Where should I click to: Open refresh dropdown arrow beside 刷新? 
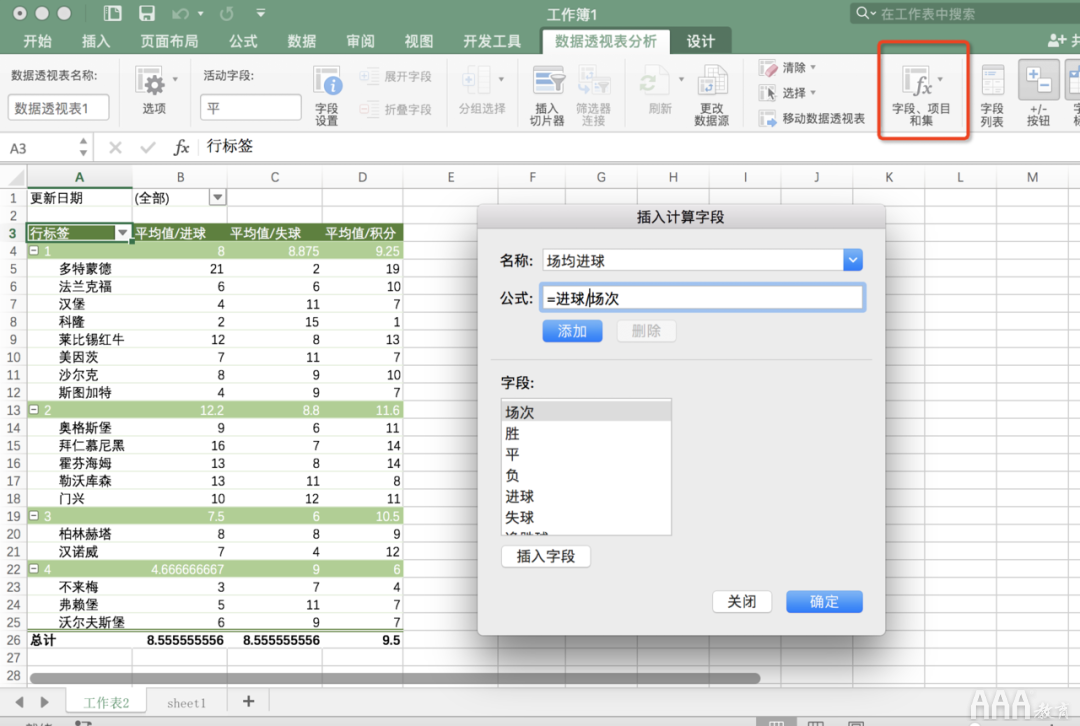coord(681,79)
